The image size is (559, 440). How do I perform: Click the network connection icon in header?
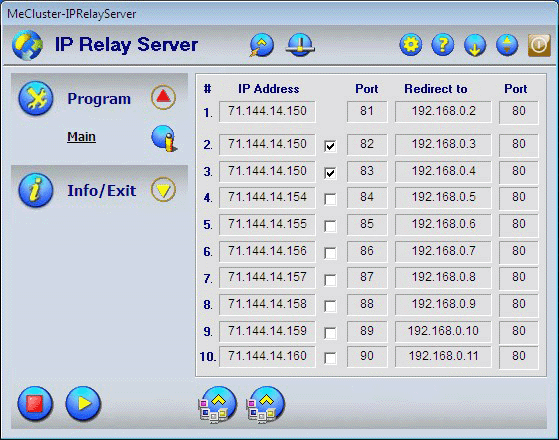tap(300, 45)
